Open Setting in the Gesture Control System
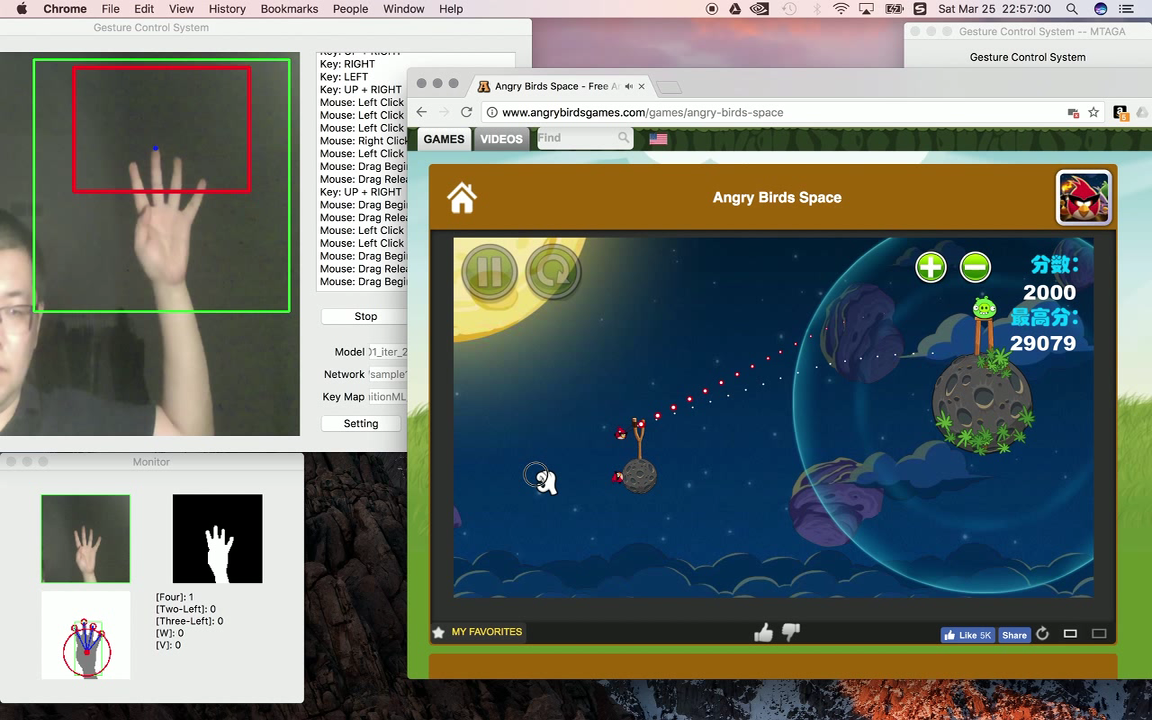Viewport: 1152px width, 720px height. coord(361,423)
